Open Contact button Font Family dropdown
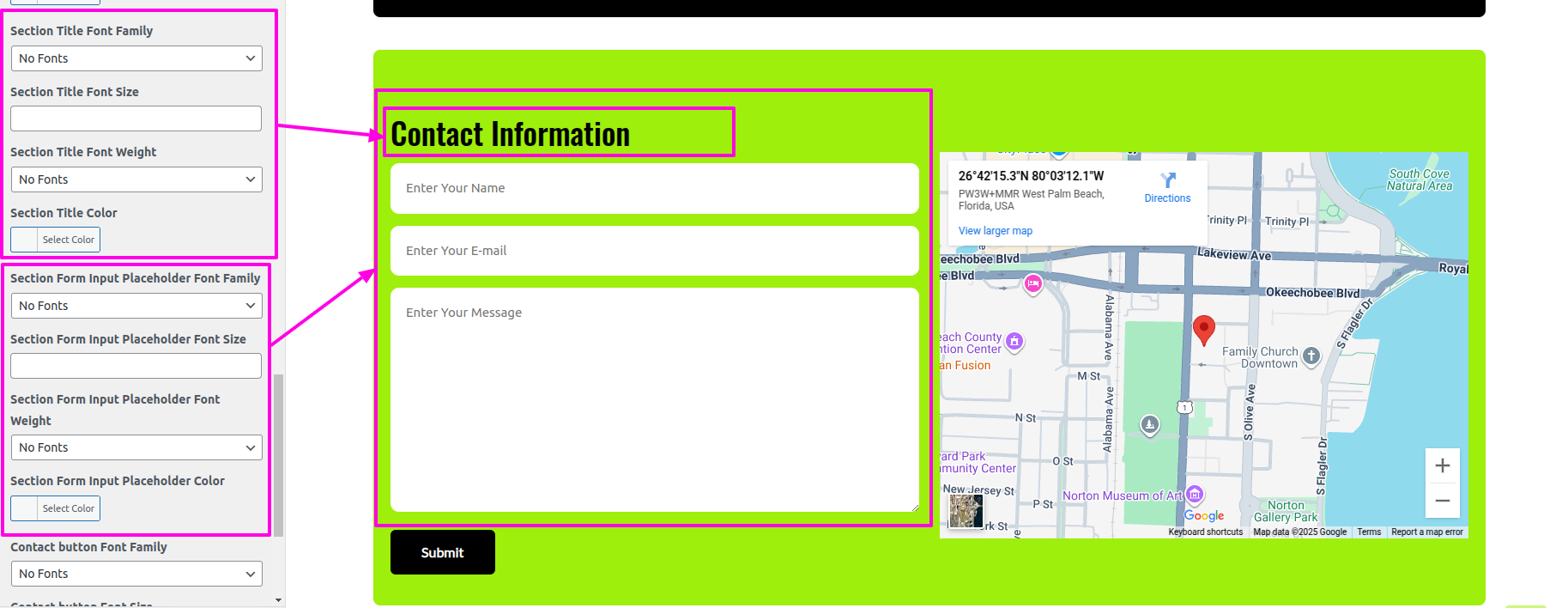Screen dimensions: 1568x608 tap(136, 574)
